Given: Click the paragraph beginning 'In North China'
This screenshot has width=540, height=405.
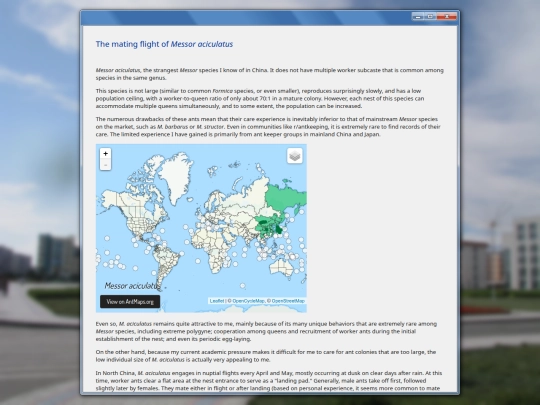Looking at the screenshot, I should (269, 381).
